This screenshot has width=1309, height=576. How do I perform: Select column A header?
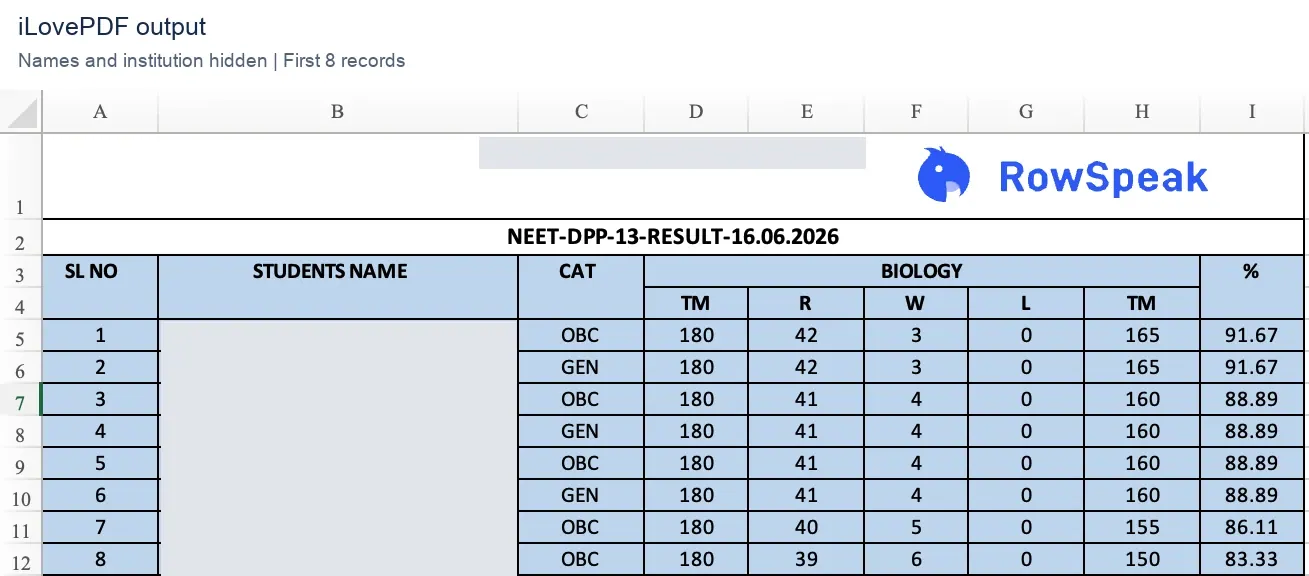[100, 112]
